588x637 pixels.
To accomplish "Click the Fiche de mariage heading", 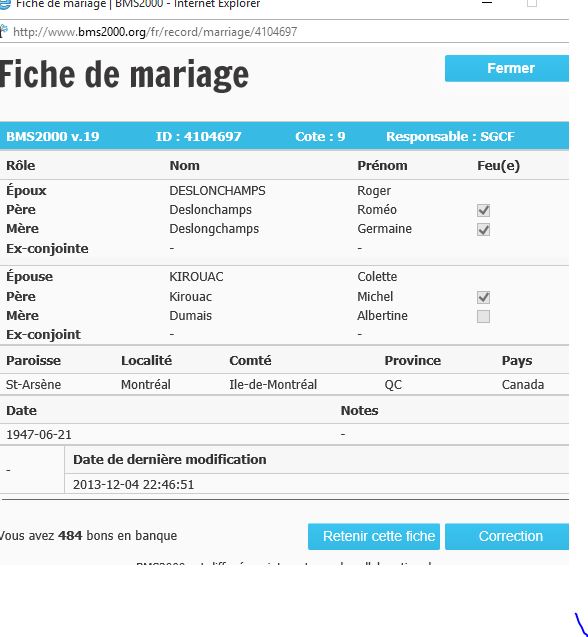I will tap(124, 76).
